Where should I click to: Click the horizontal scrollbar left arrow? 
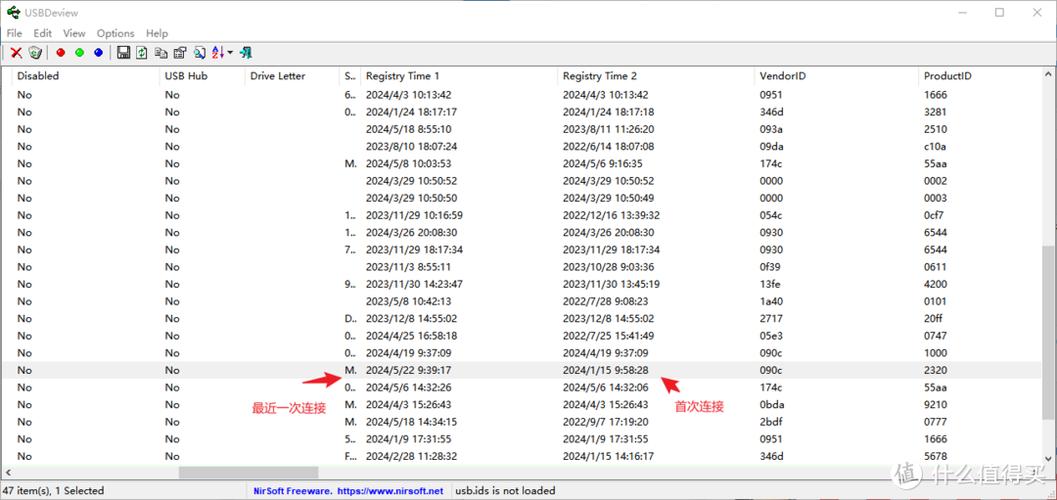[7, 474]
